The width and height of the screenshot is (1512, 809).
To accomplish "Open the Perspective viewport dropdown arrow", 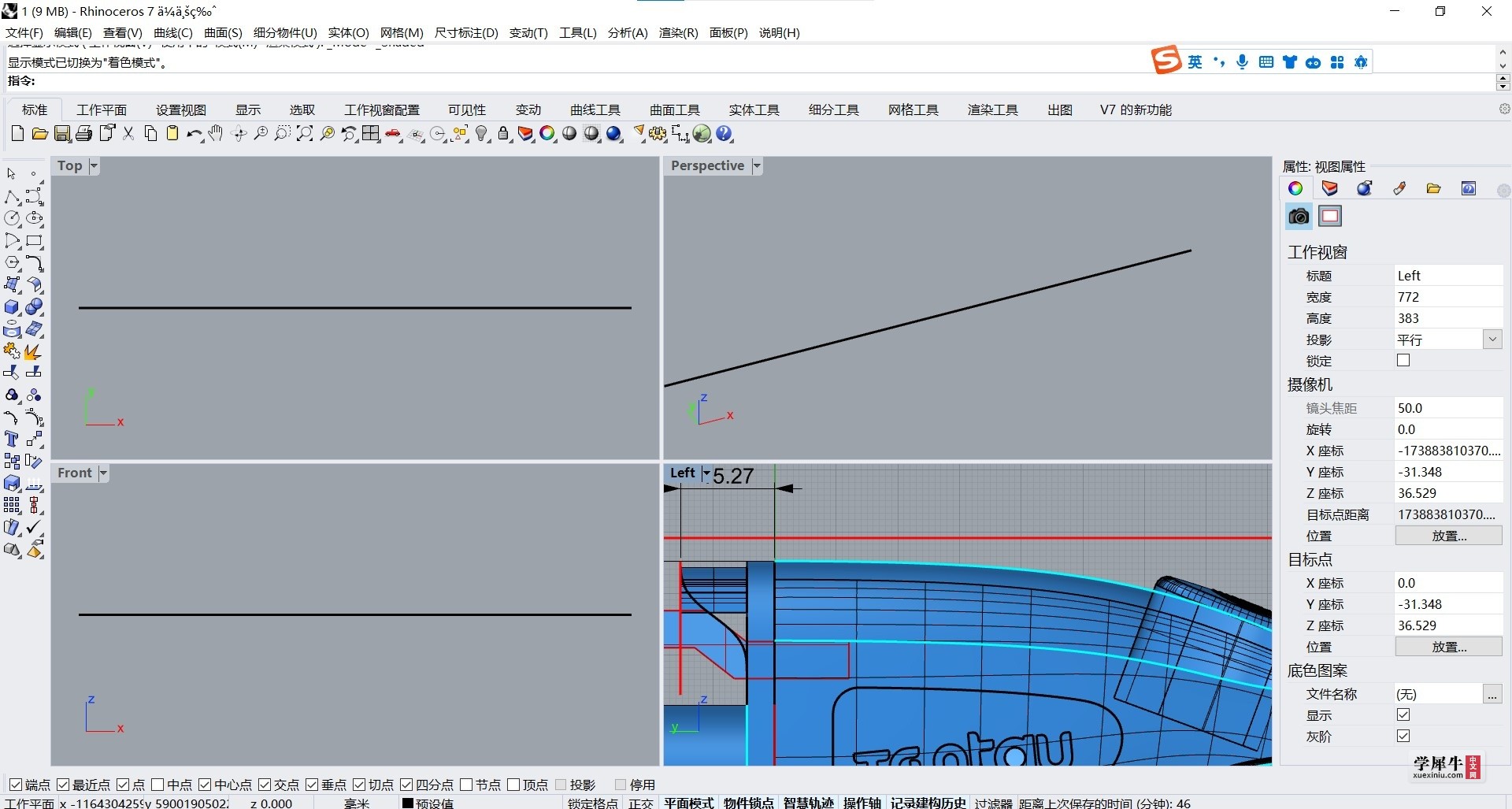I will 757,165.
